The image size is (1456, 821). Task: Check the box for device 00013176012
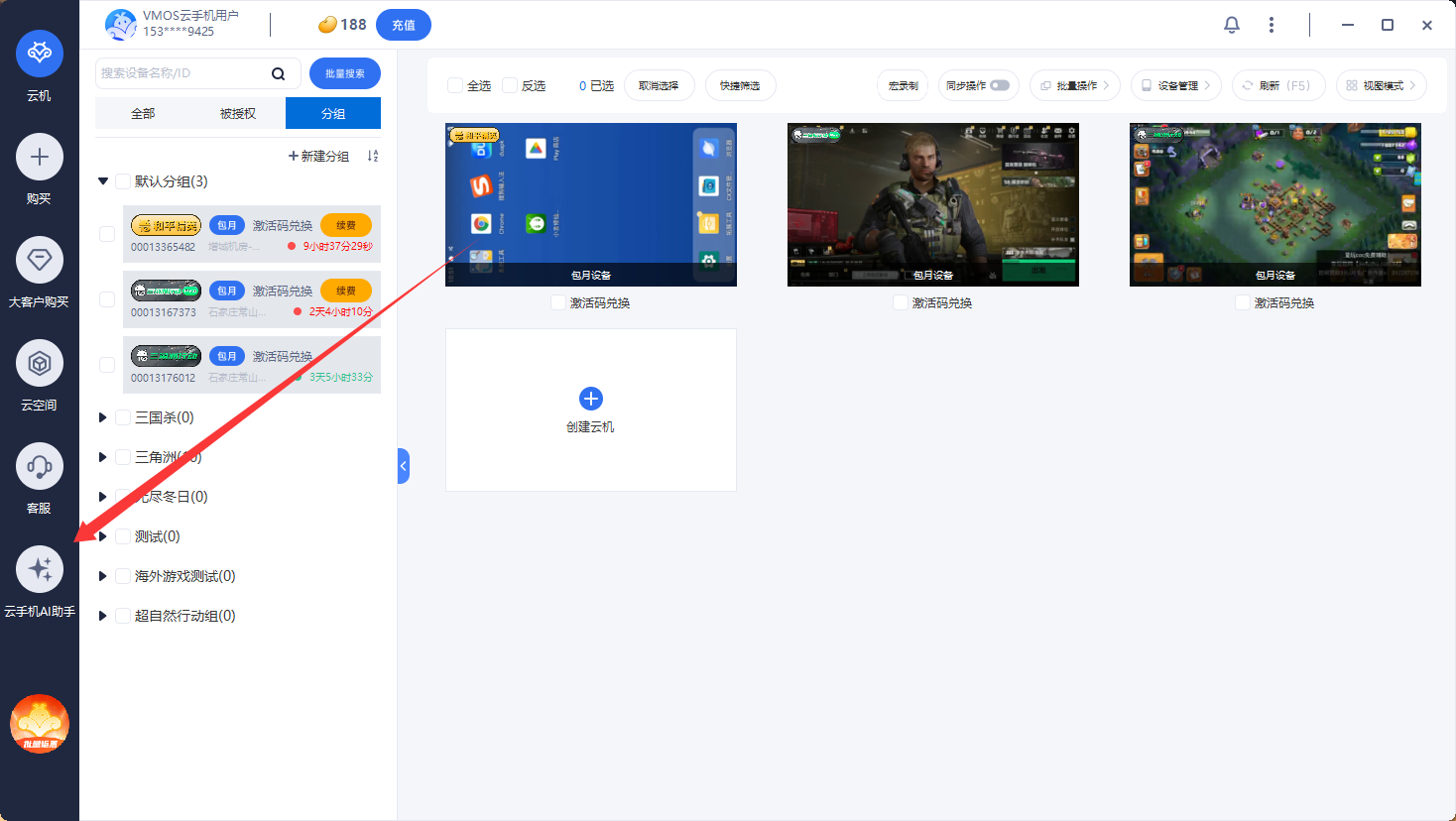(107, 365)
